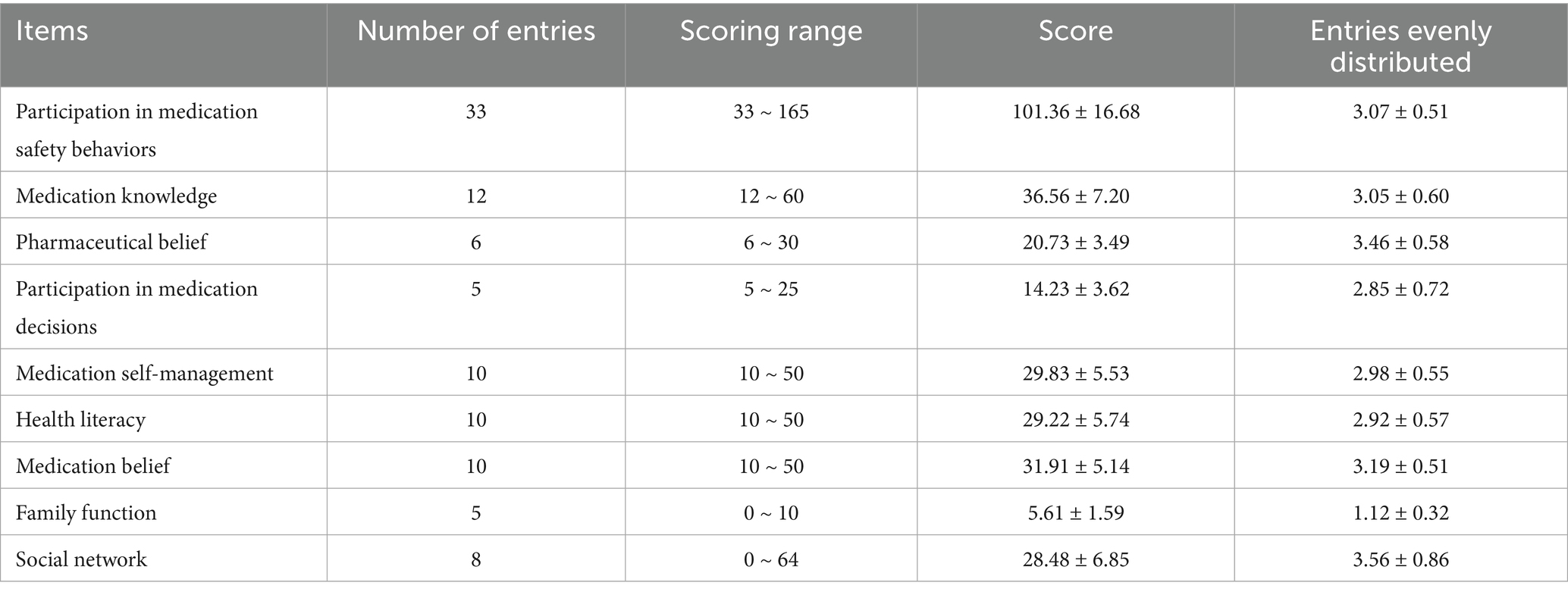Click the "Family function" row label
The image size is (1568, 595).
[x=86, y=513]
